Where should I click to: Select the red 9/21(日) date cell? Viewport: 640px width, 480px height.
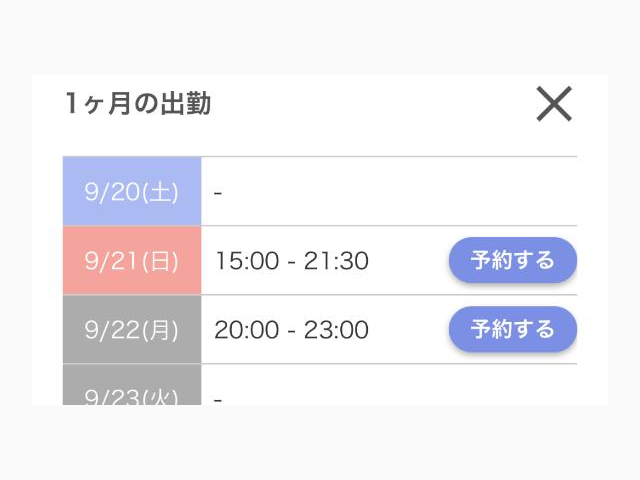[x=132, y=260]
